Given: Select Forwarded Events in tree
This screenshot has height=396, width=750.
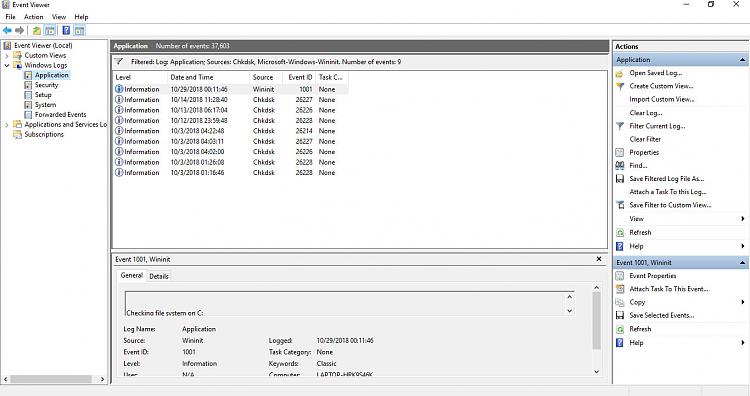Looking at the screenshot, I should click(61, 115).
